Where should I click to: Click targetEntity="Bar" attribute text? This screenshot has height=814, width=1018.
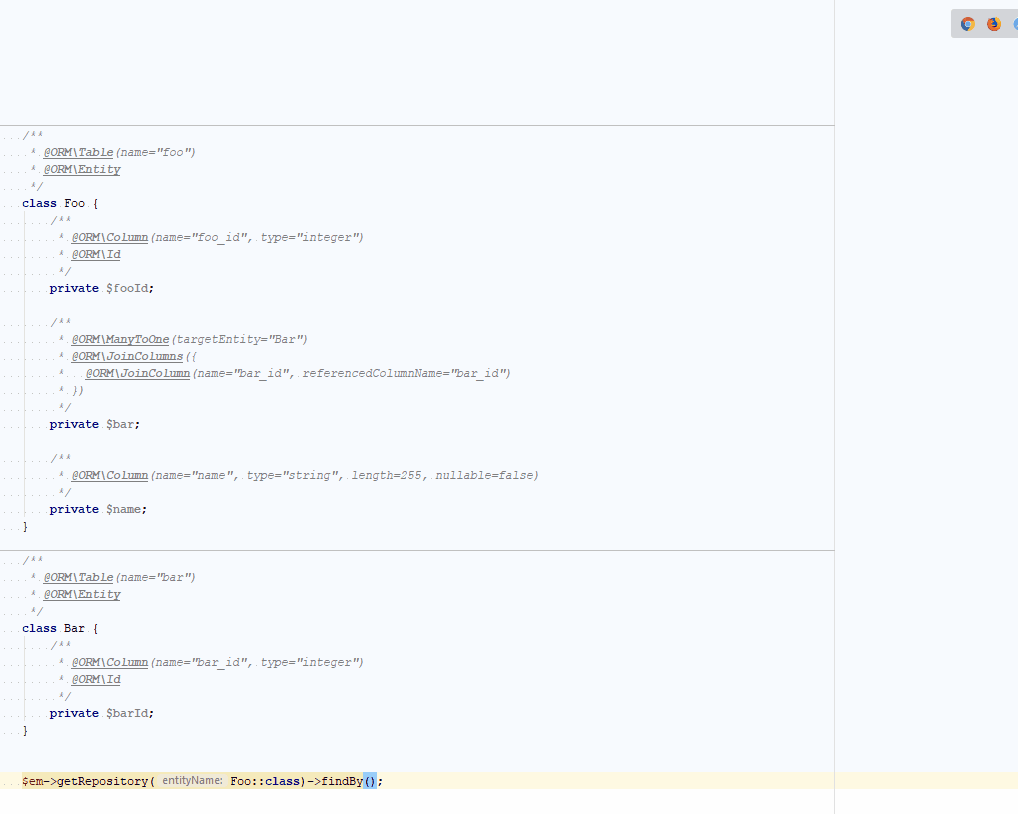pyautogui.click(x=240, y=339)
